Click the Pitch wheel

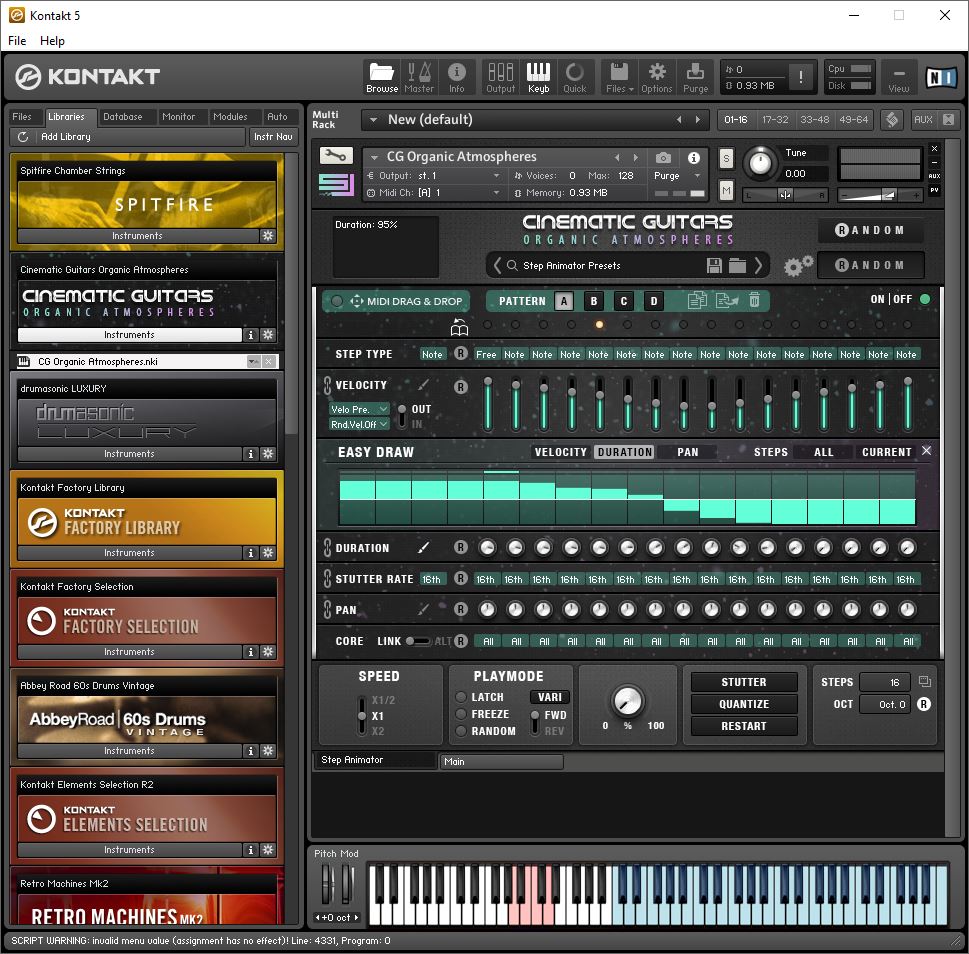click(x=328, y=885)
